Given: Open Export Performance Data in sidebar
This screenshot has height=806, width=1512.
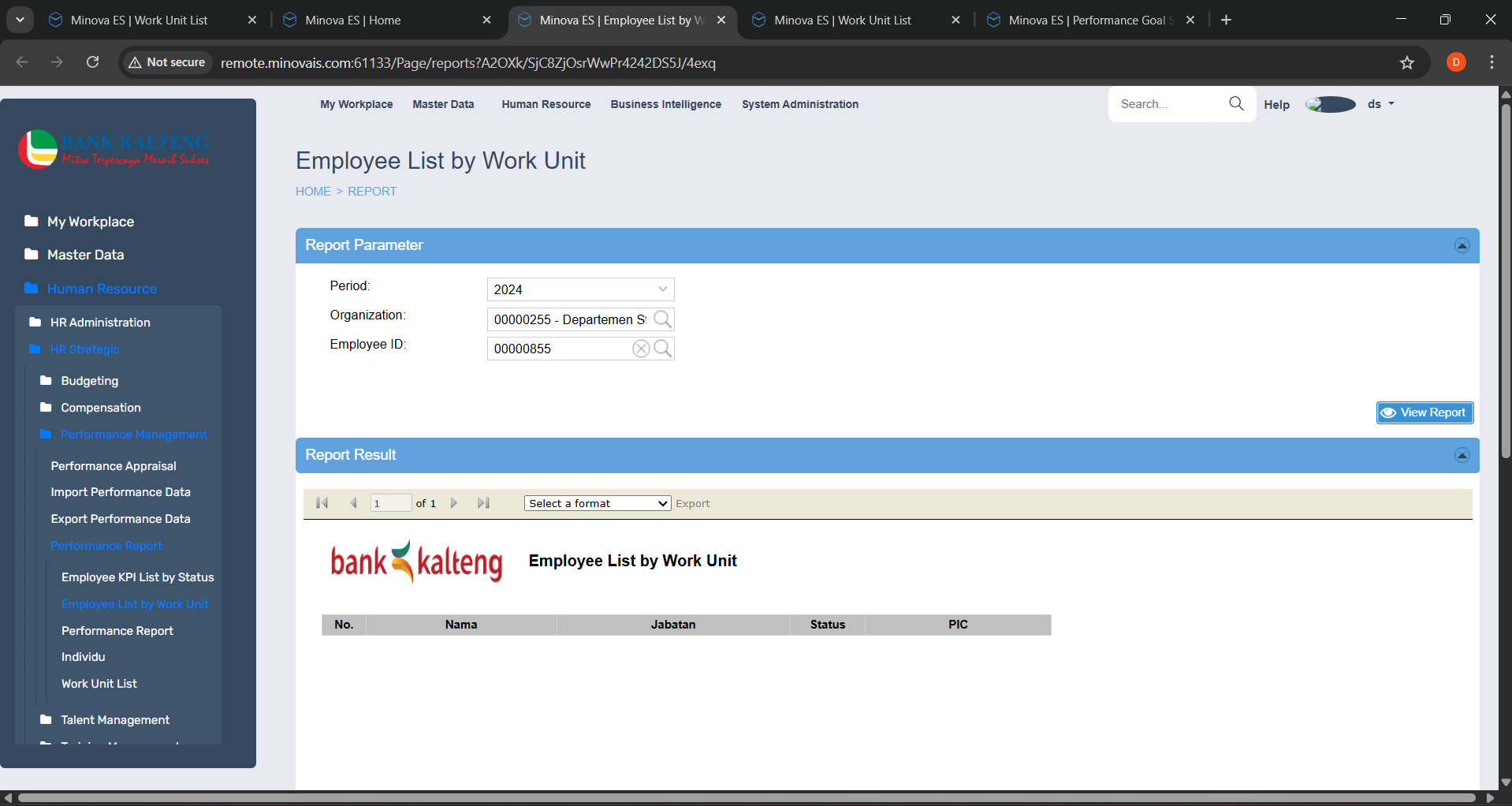Looking at the screenshot, I should (121, 519).
